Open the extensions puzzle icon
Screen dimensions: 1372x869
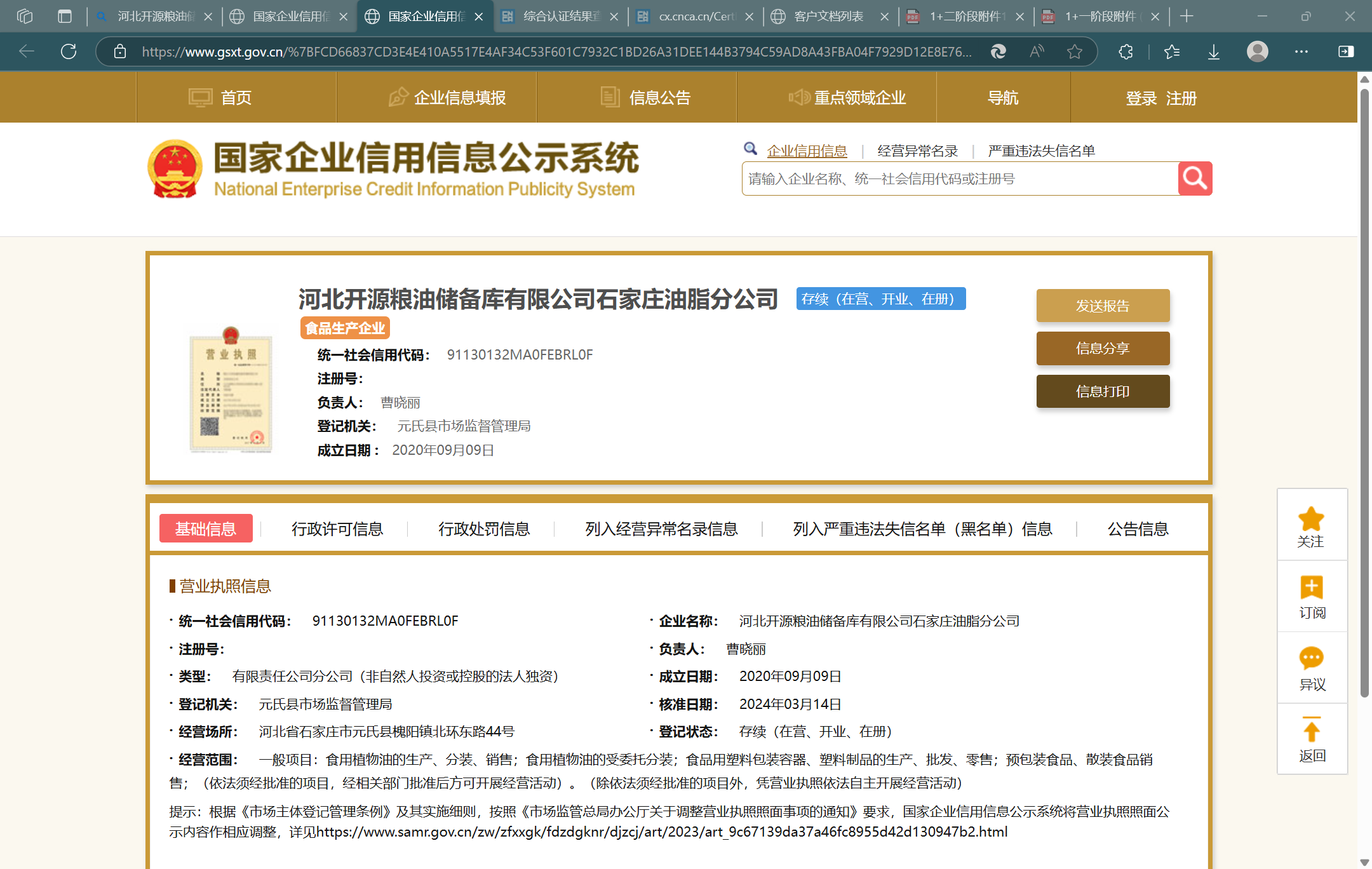1126,51
